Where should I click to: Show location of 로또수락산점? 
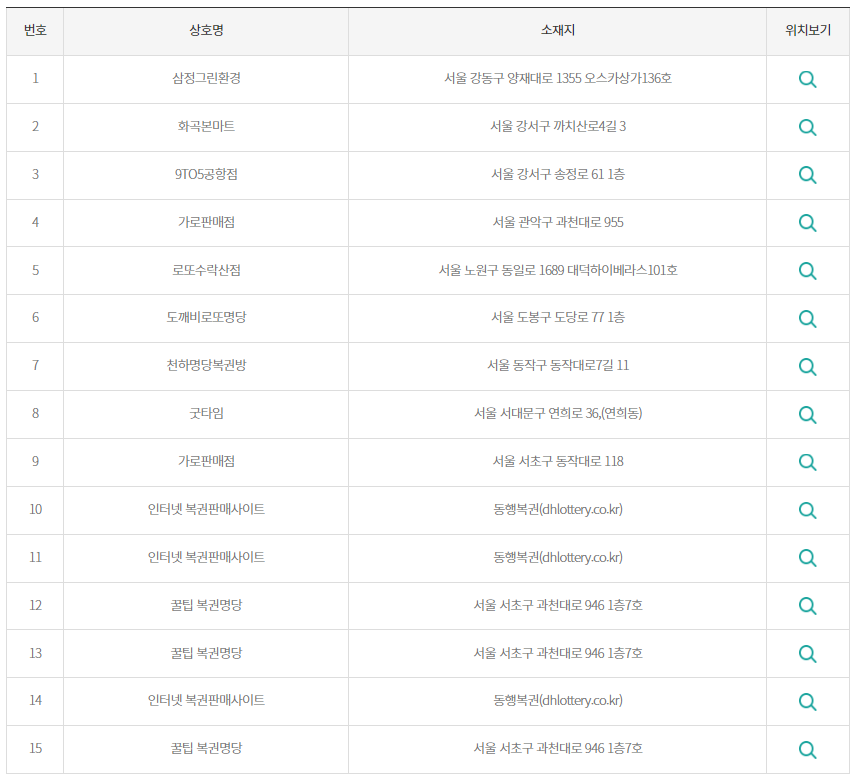pyautogui.click(x=808, y=271)
